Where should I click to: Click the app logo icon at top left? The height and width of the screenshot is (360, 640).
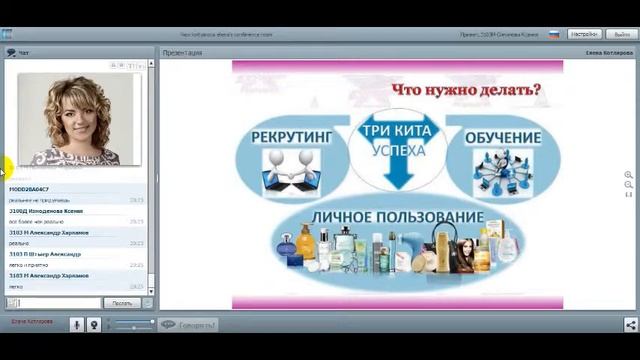click(x=6, y=34)
